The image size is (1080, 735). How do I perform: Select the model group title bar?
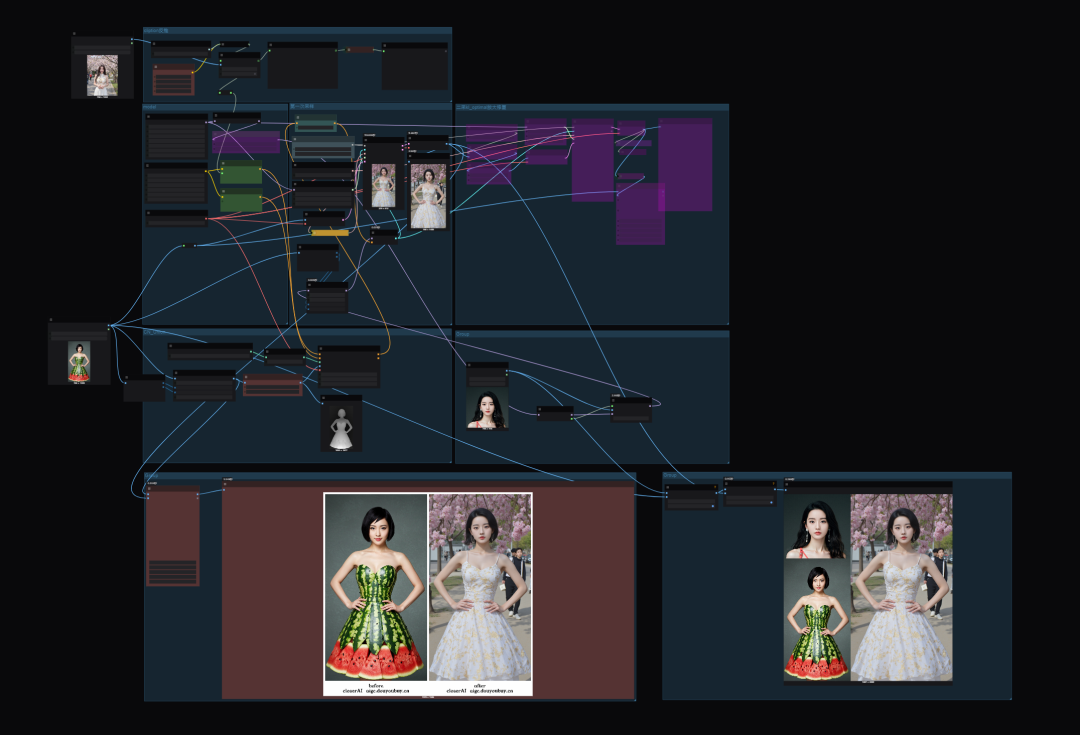click(x=215, y=107)
